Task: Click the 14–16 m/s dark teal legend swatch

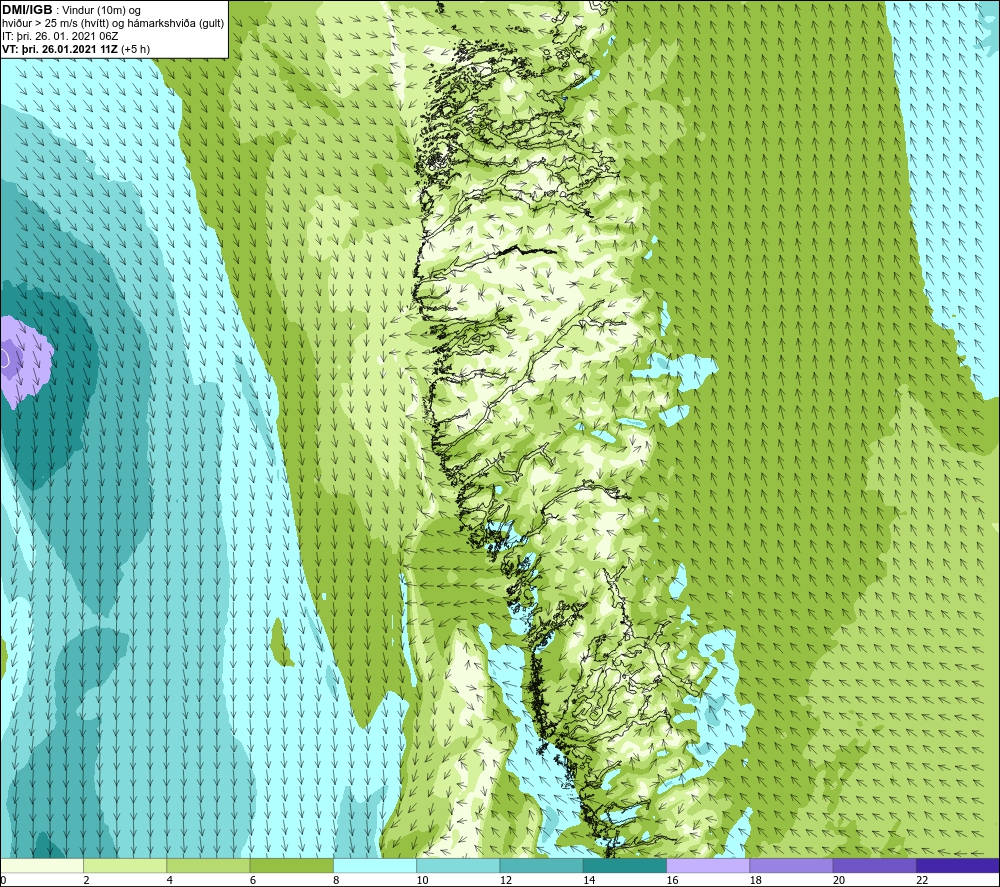Action: [625, 865]
